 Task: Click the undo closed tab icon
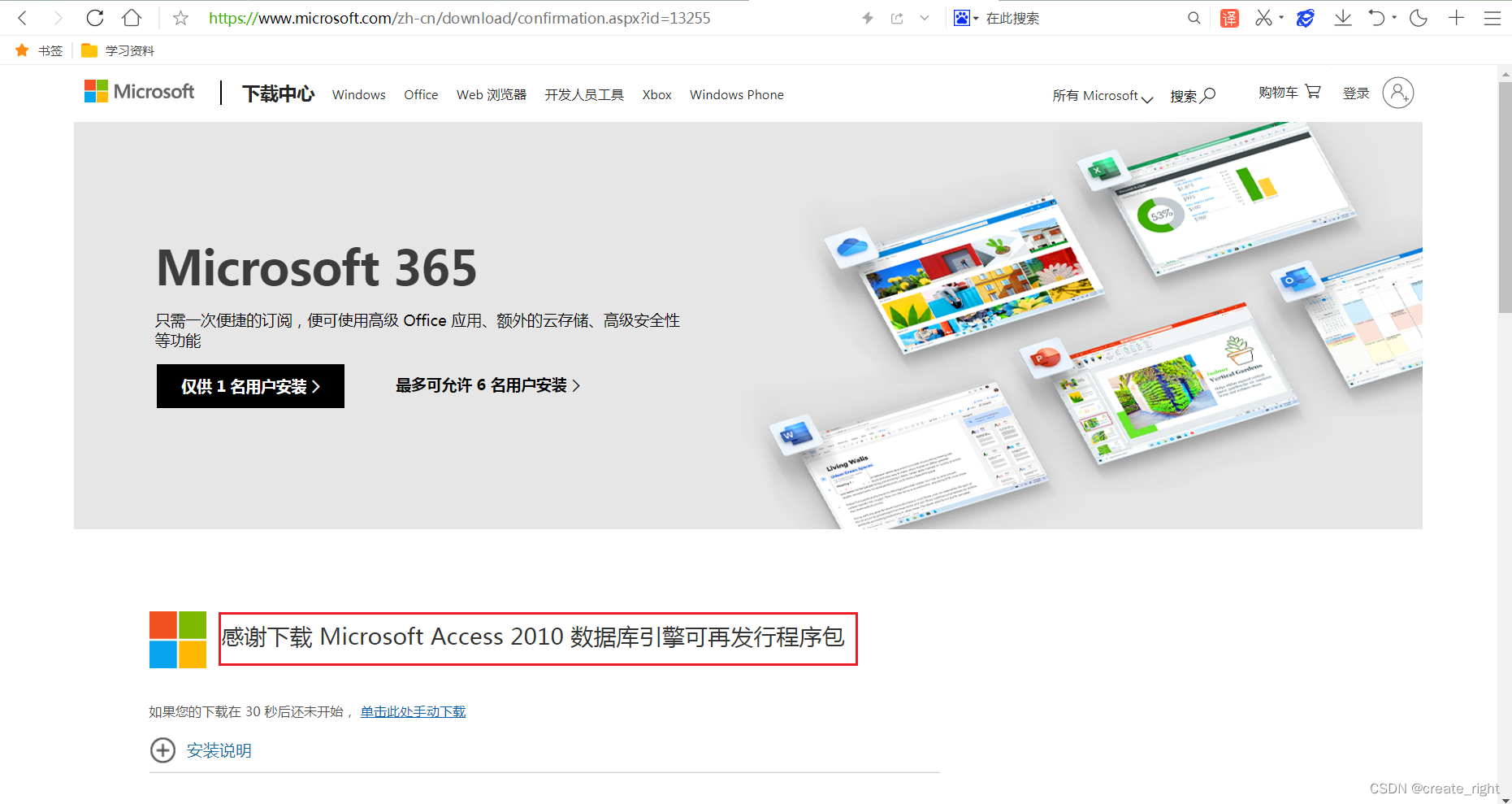[x=1376, y=18]
